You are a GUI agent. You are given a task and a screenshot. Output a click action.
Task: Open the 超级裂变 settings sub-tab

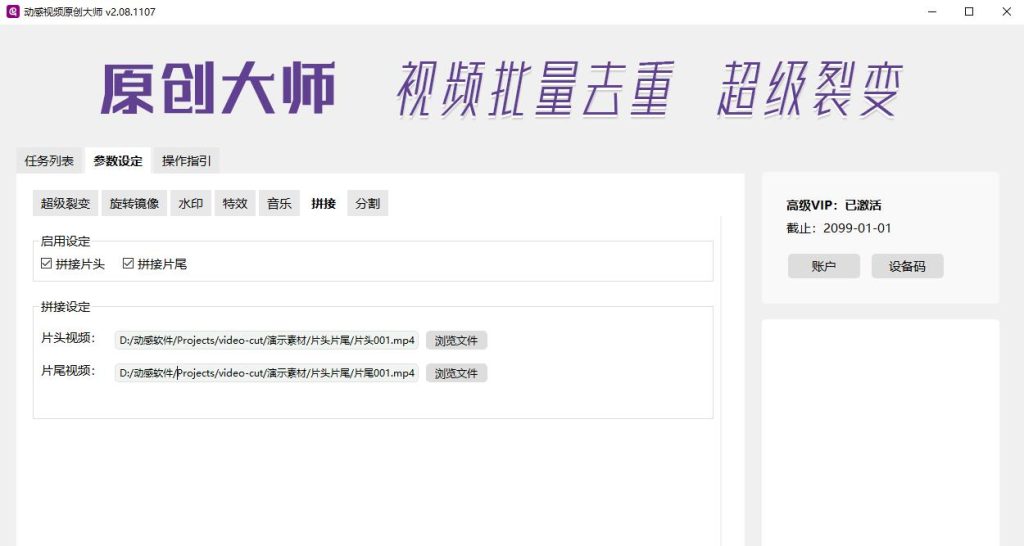pyautogui.click(x=65, y=204)
